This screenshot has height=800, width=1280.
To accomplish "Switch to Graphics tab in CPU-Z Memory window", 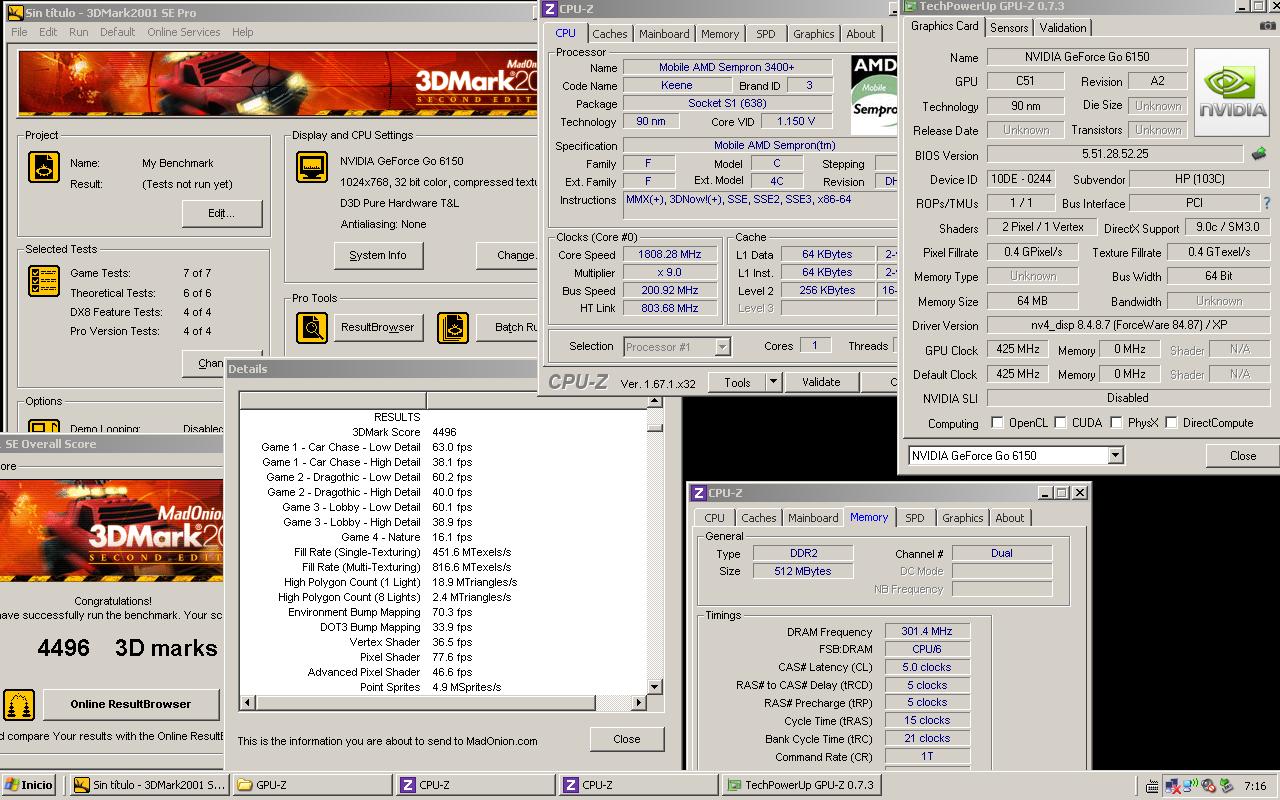I will (x=962, y=518).
